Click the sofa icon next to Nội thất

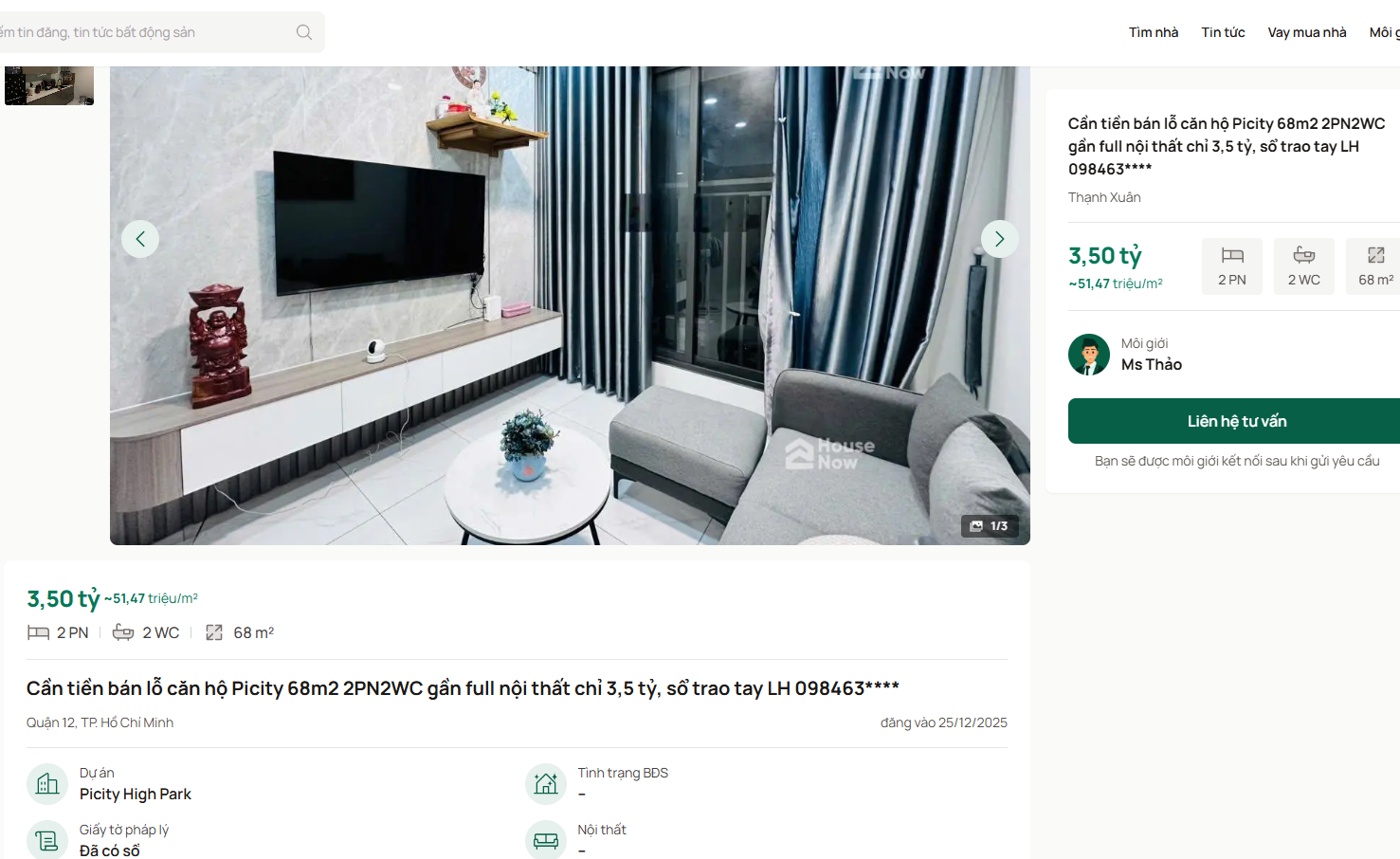pyautogui.click(x=546, y=840)
